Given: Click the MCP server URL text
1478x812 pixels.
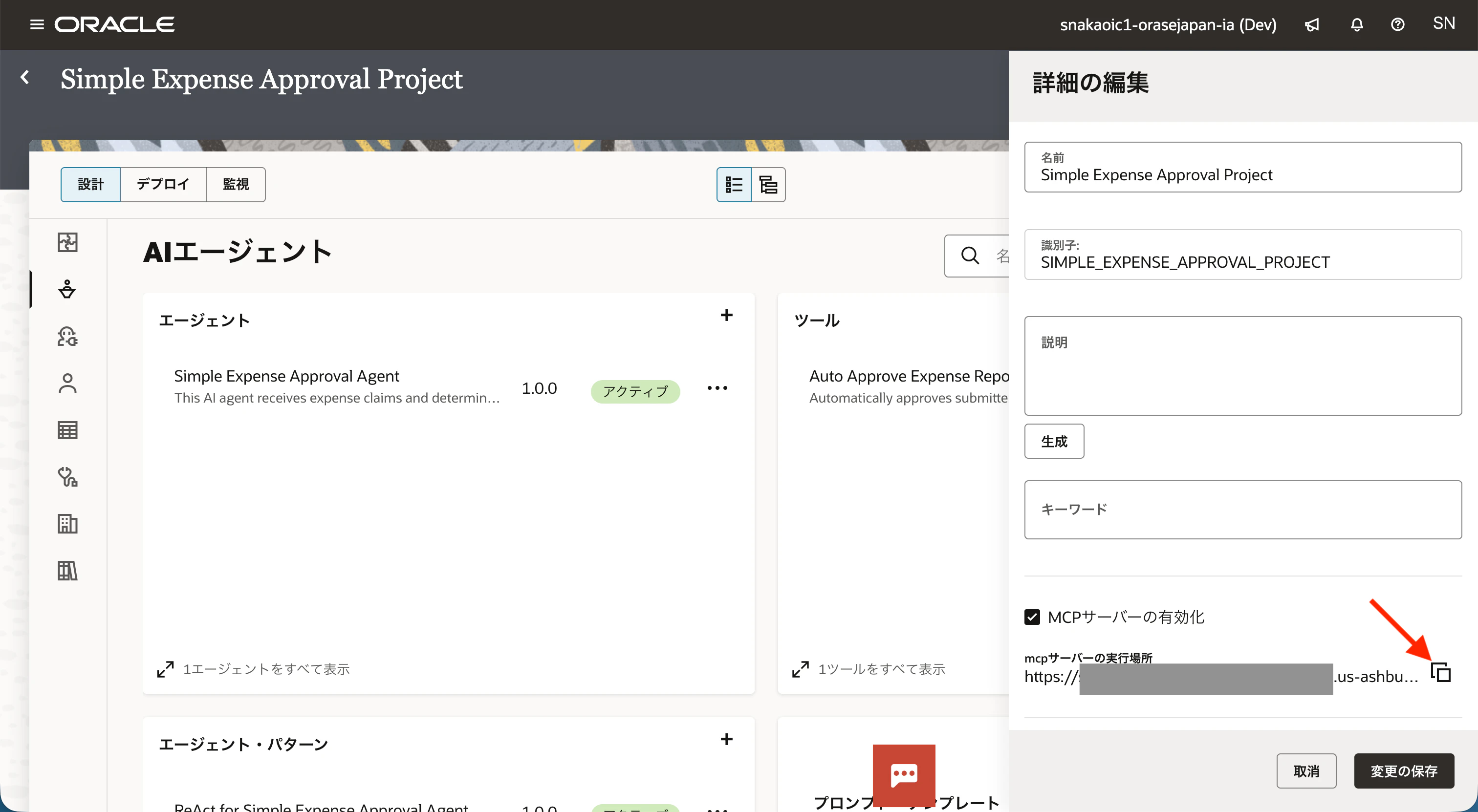Looking at the screenshot, I should (x=1221, y=677).
